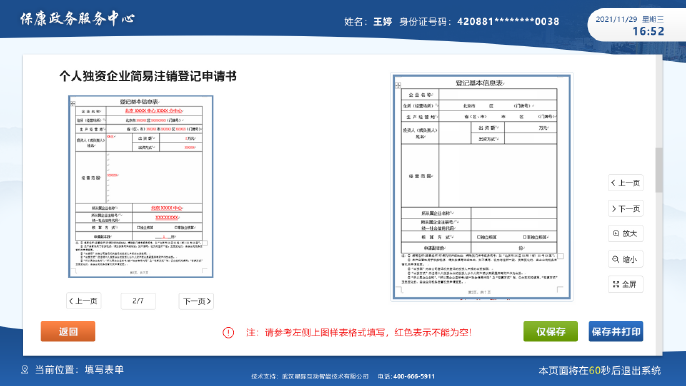Click the 企业名称 blank field in form
The height and width of the screenshot is (386, 687).
[498, 95]
